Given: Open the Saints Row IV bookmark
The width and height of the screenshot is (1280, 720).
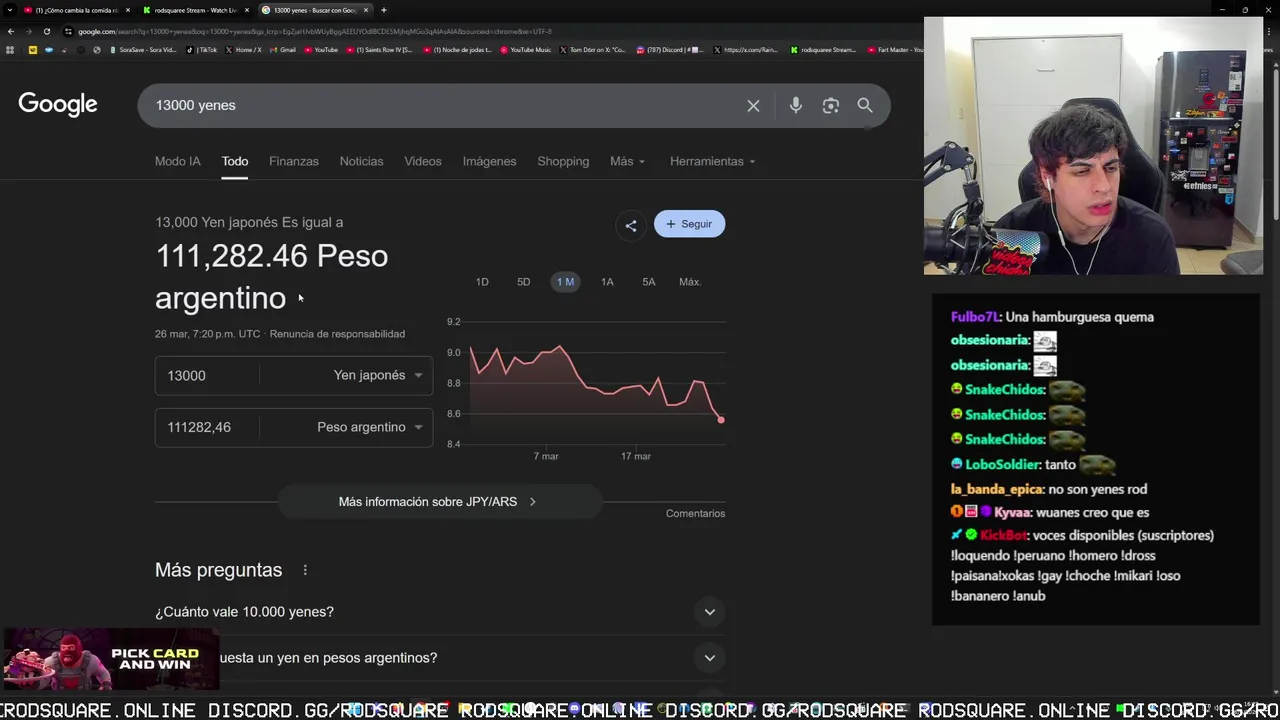Looking at the screenshot, I should tap(380, 50).
